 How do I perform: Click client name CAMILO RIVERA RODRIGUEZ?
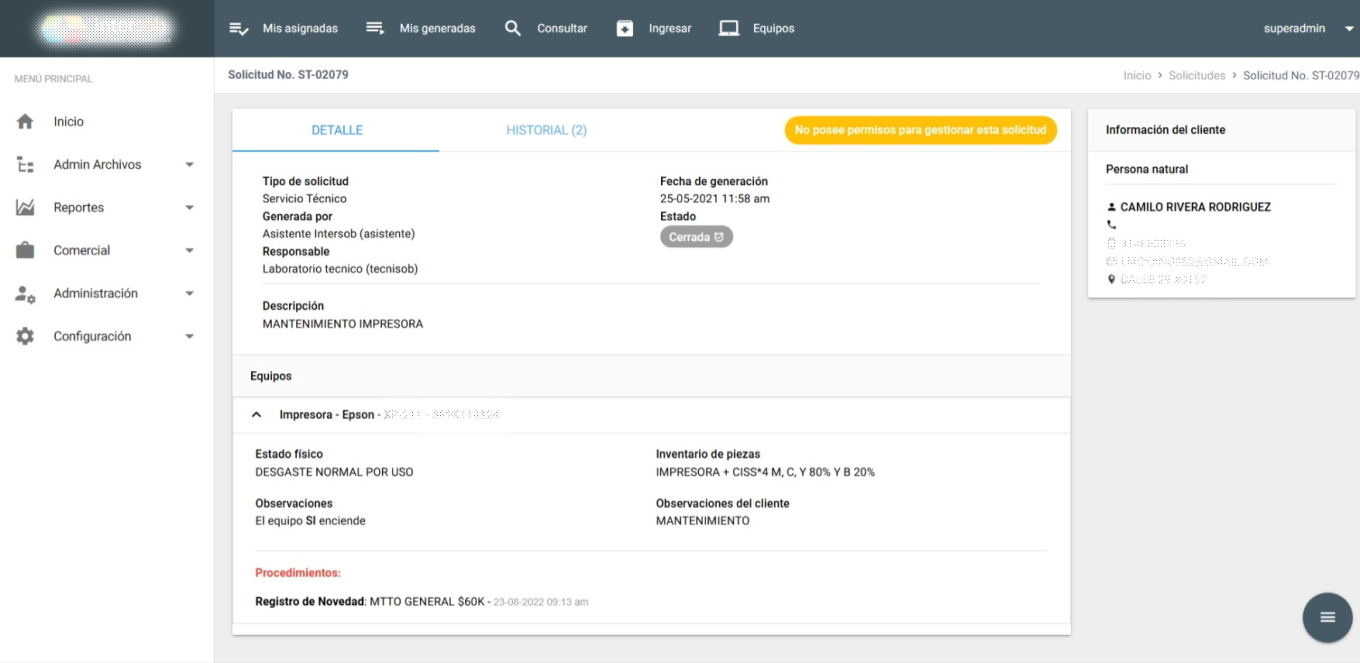pos(1195,207)
